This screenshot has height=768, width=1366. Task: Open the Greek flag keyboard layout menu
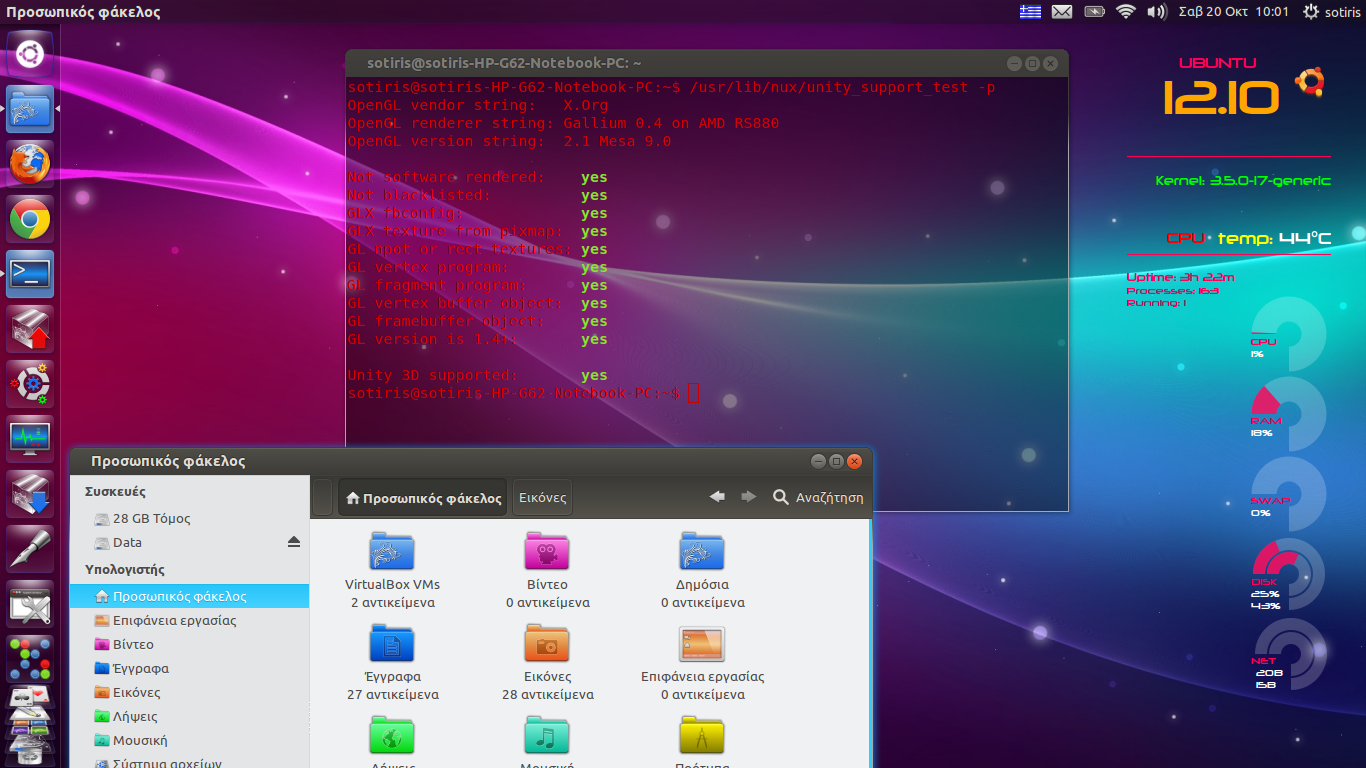(1030, 12)
